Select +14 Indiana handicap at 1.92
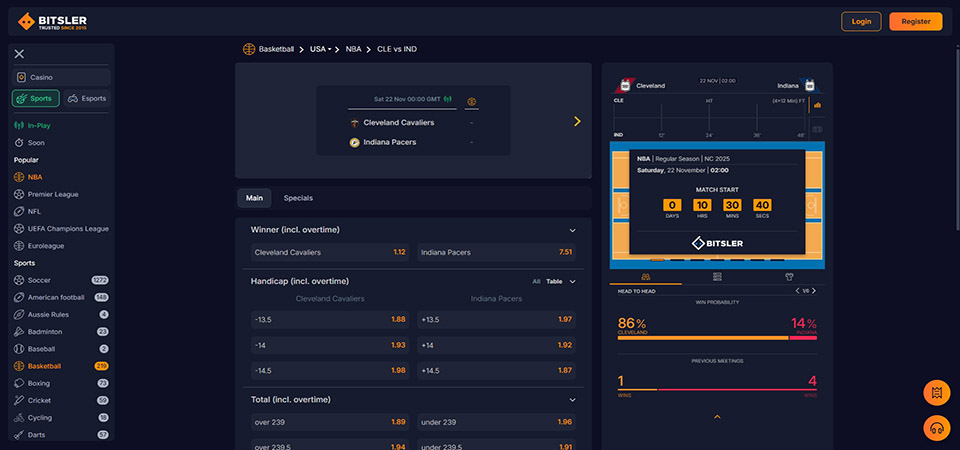The width and height of the screenshot is (960, 450). click(x=497, y=345)
